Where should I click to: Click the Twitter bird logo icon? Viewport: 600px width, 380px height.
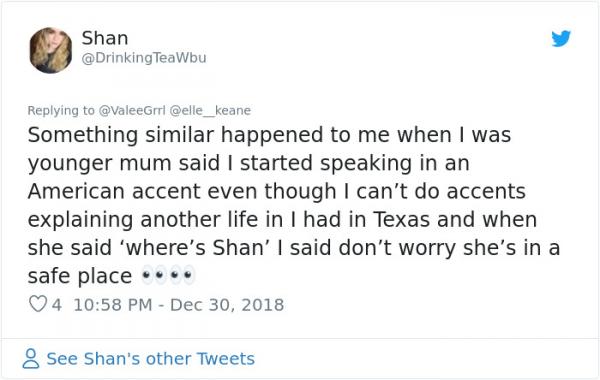click(561, 38)
